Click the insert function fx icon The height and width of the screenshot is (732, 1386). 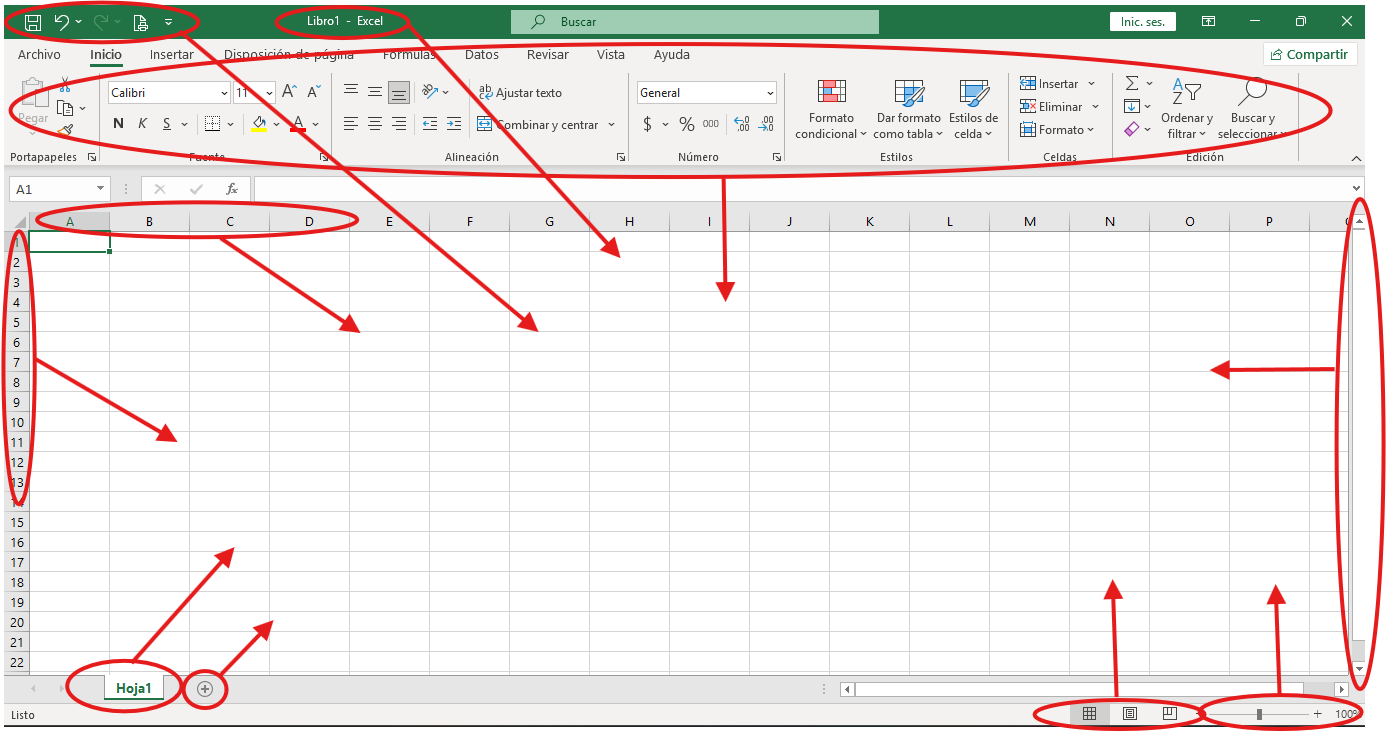tap(232, 189)
